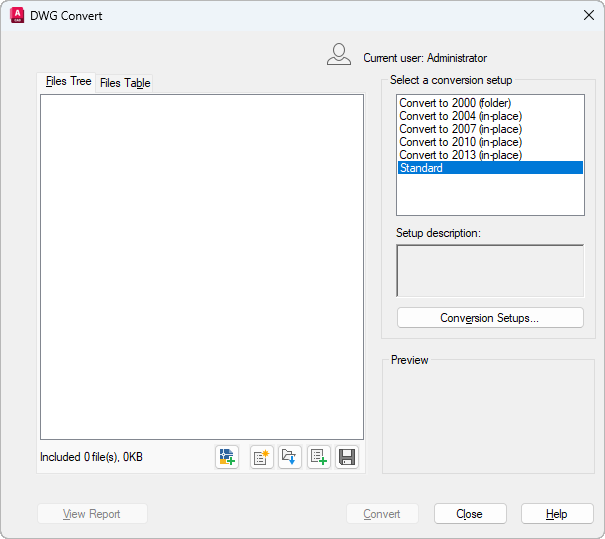605x539 pixels.
Task: Open Help for DWG Convert
Action: 557,514
